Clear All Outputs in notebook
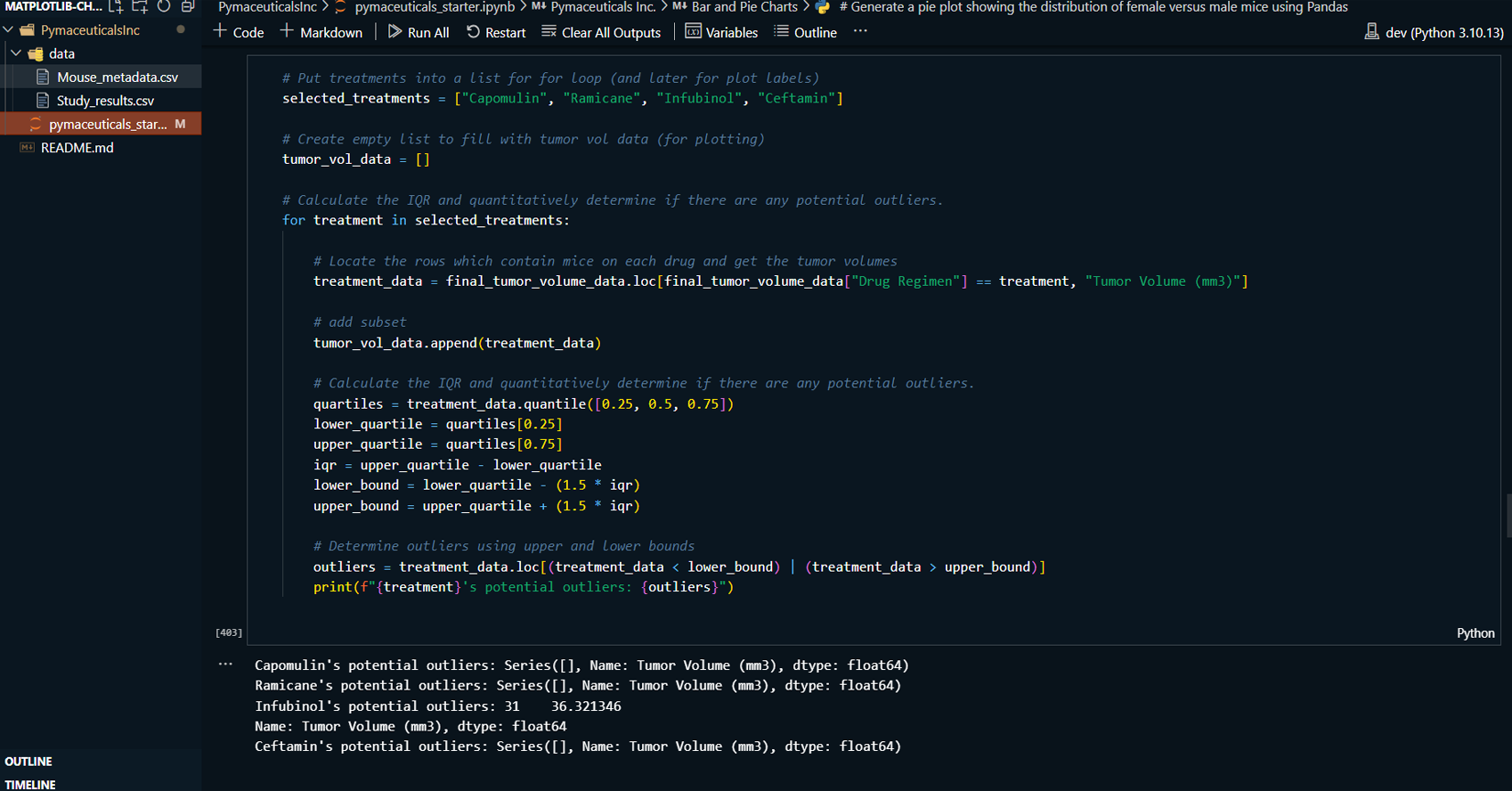Viewport: 1512px width, 791px height. tap(601, 32)
